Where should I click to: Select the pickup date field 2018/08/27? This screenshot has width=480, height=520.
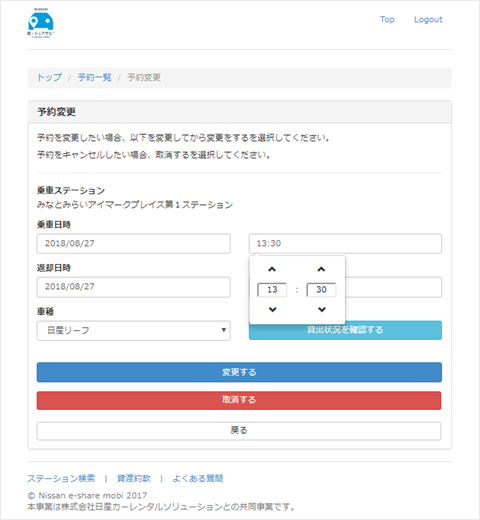click(x=134, y=244)
